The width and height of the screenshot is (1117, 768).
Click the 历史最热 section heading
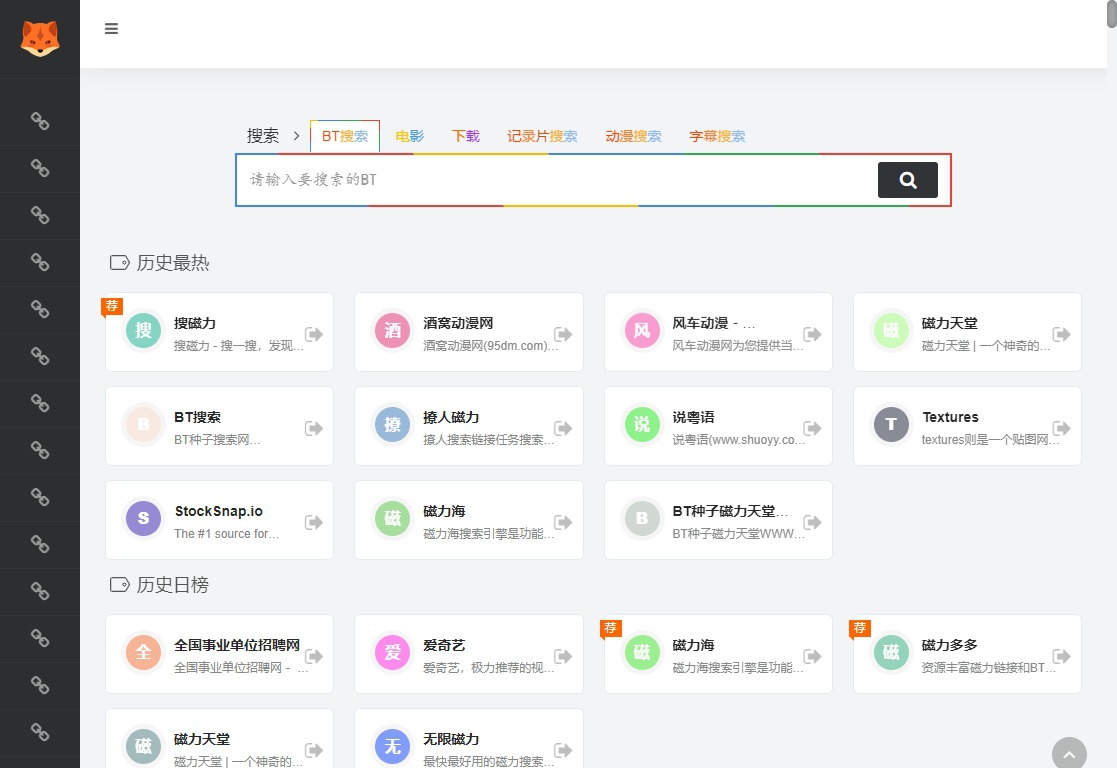[173, 263]
